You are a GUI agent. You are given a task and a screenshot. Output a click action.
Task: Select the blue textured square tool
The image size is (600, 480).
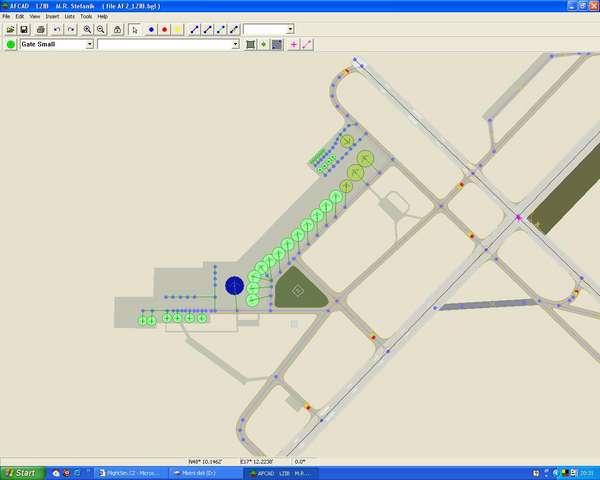(x=277, y=44)
